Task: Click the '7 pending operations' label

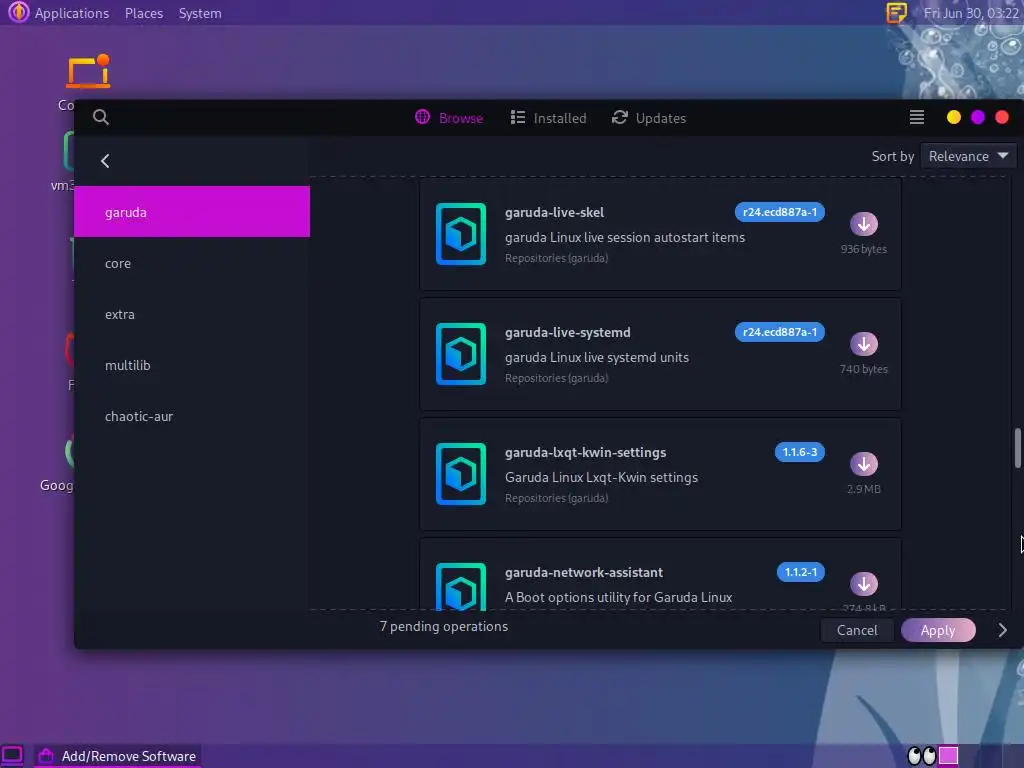Action: (x=443, y=626)
